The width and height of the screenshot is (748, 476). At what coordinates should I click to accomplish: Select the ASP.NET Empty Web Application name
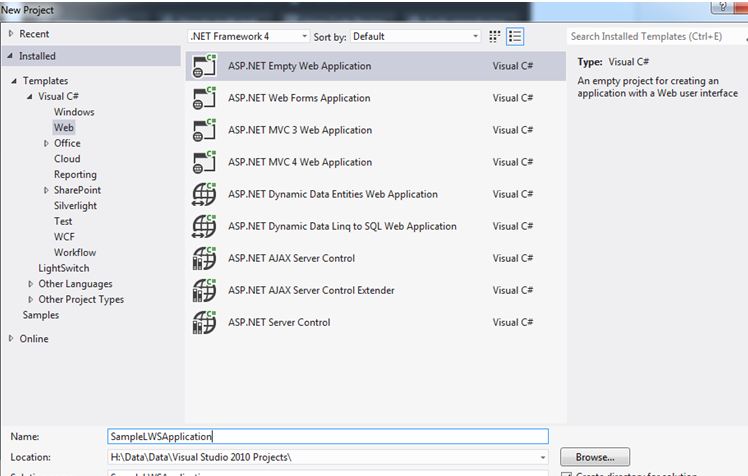299,66
